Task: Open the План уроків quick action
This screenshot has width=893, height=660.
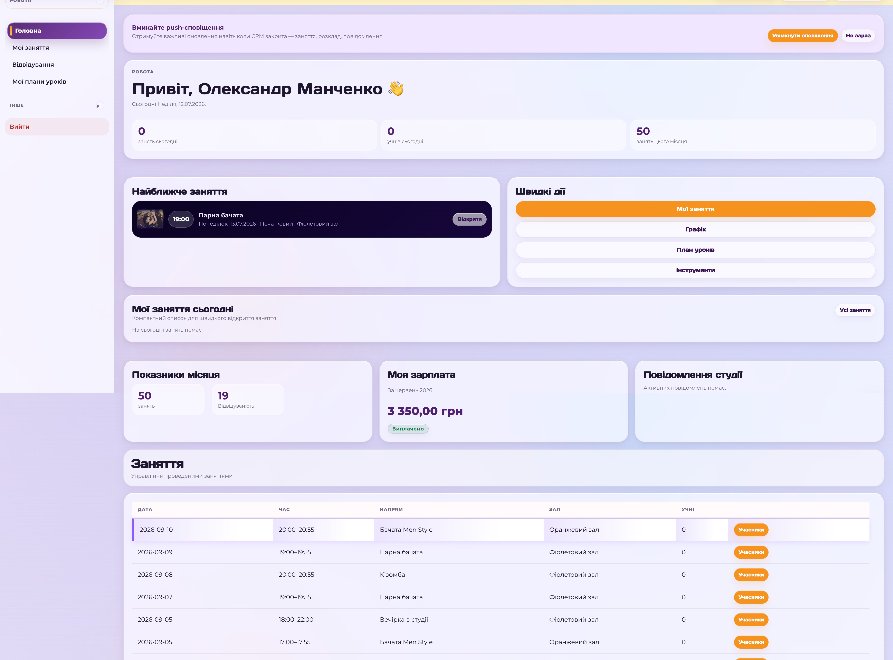Action: pos(695,250)
